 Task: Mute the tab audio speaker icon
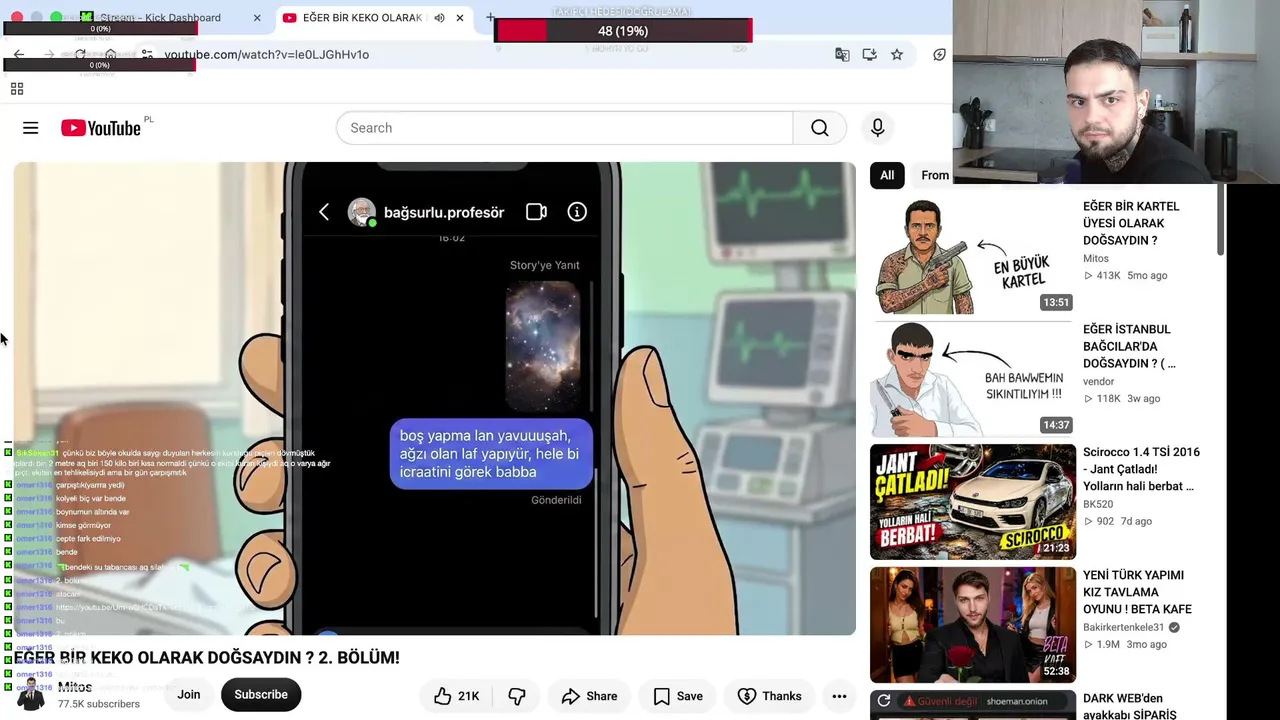click(x=439, y=18)
